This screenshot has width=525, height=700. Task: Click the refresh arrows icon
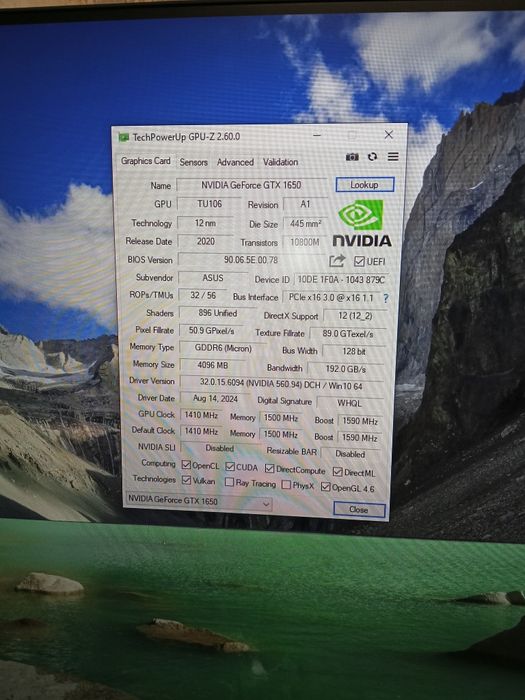[x=372, y=157]
